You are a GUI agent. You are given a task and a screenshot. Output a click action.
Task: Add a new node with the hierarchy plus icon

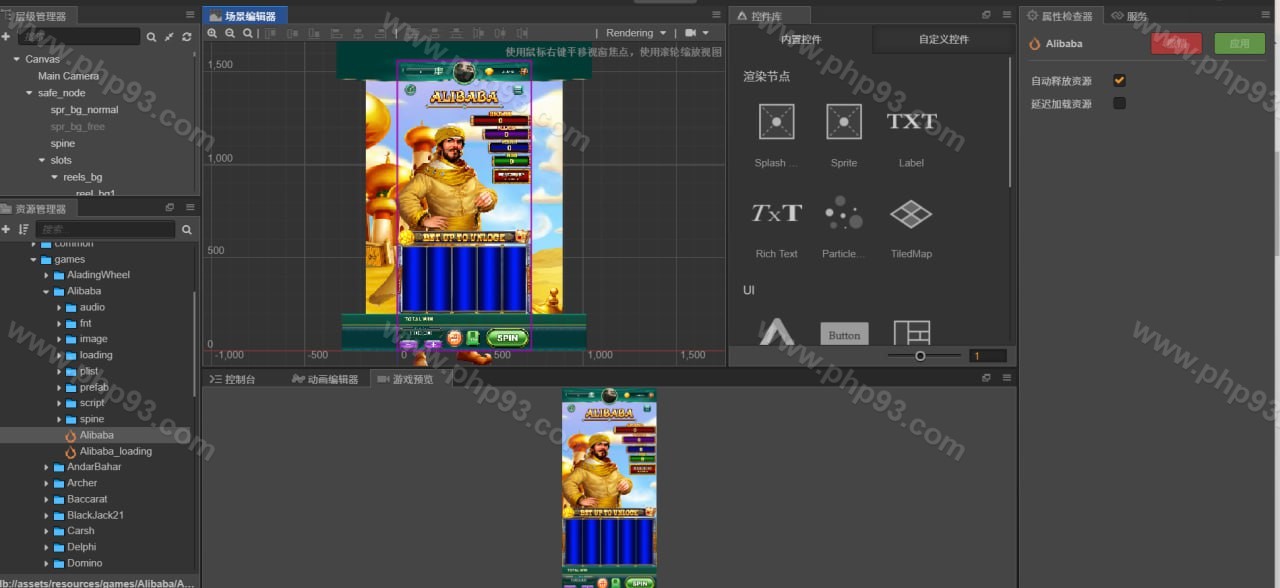pyautogui.click(x=6, y=37)
